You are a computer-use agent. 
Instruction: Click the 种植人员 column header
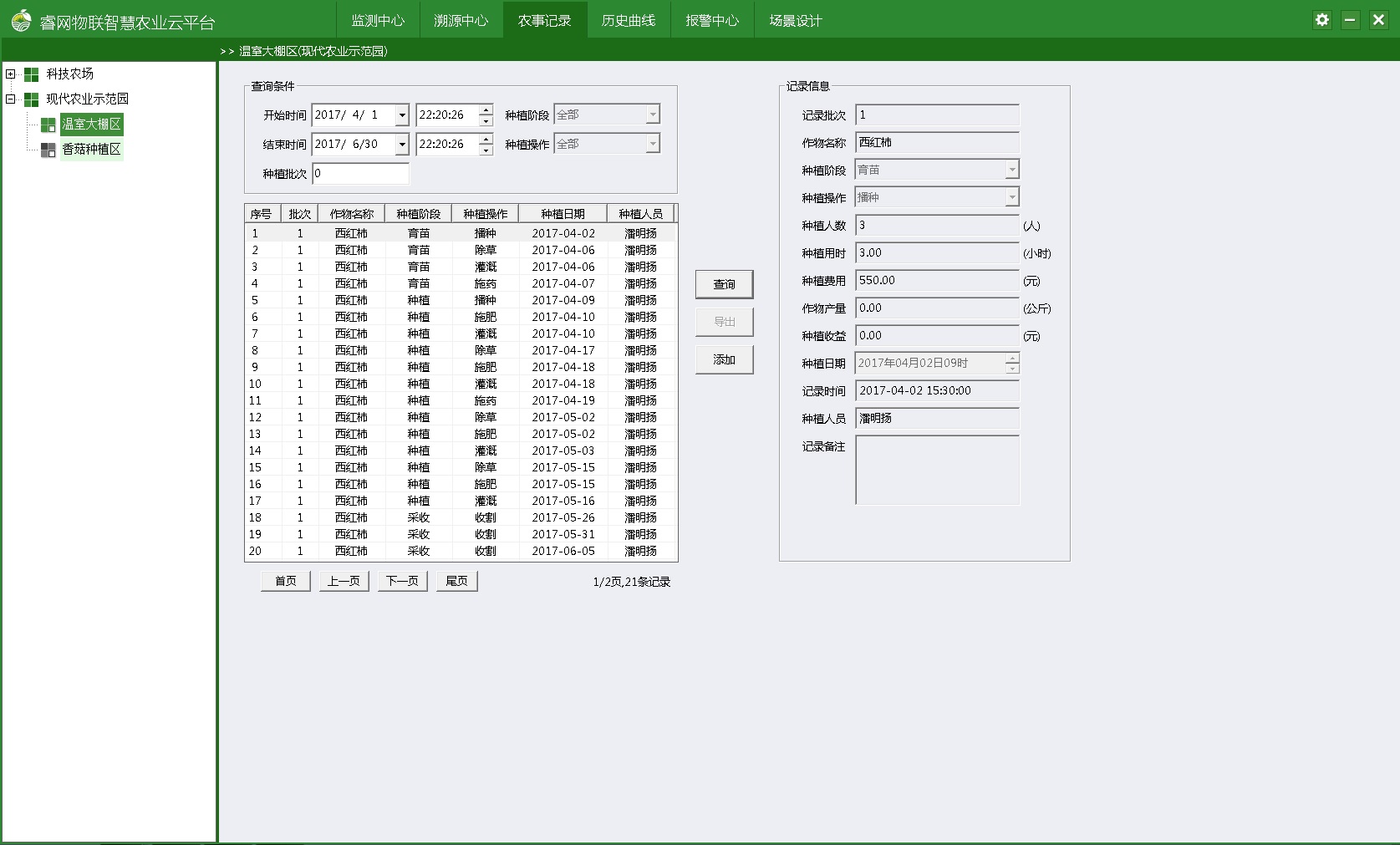[640, 214]
